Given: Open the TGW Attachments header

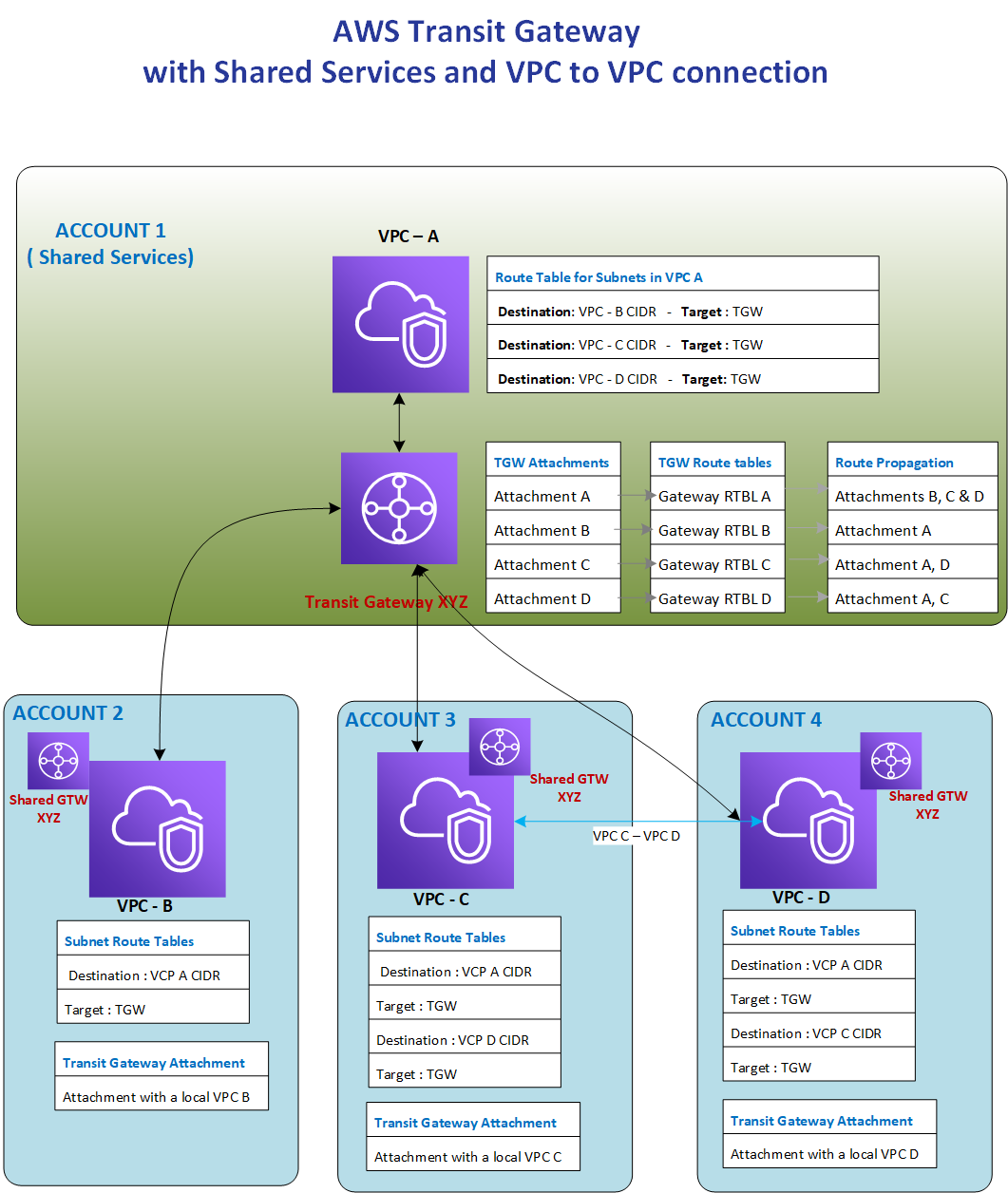Looking at the screenshot, I should (551, 462).
